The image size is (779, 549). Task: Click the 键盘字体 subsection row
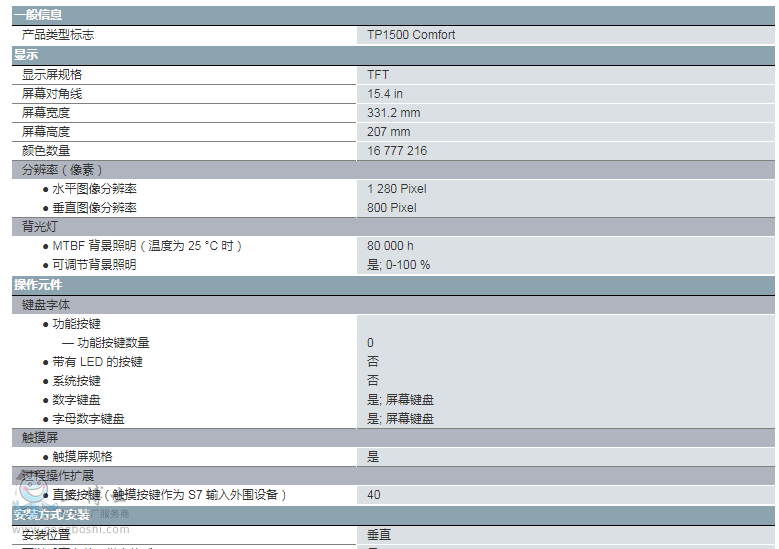coord(46,304)
